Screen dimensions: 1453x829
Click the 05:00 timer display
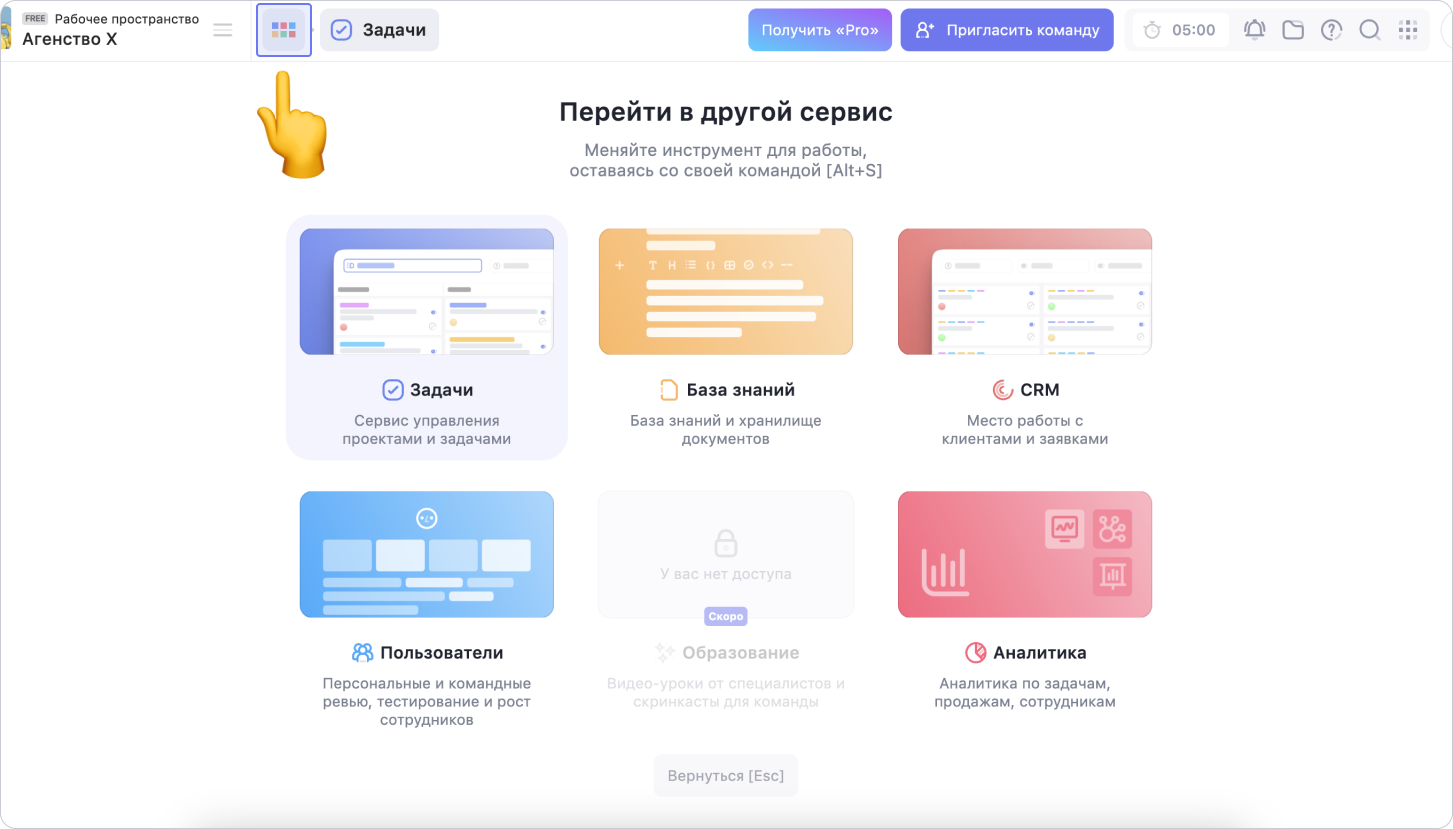[1193, 30]
